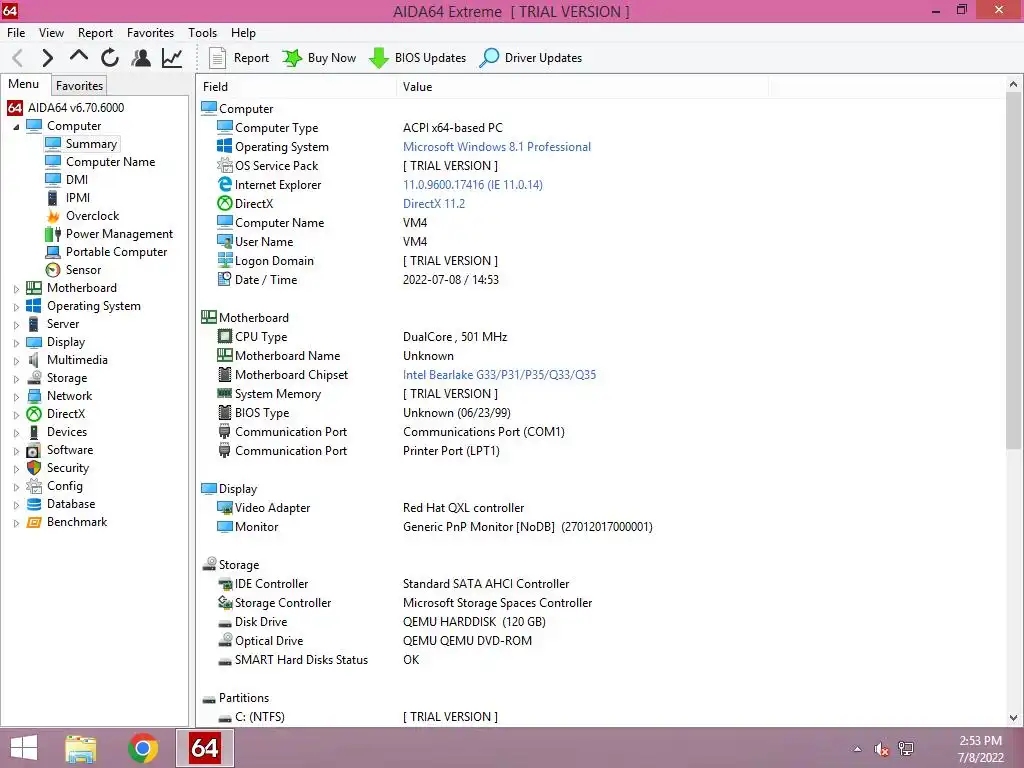Click the Software icon in the tree

click(34, 451)
